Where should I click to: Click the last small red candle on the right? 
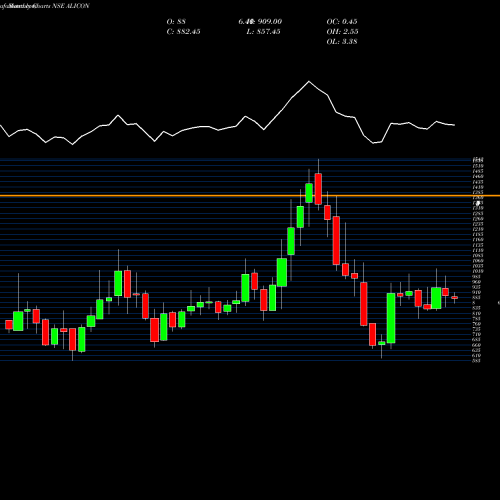[x=454, y=297]
